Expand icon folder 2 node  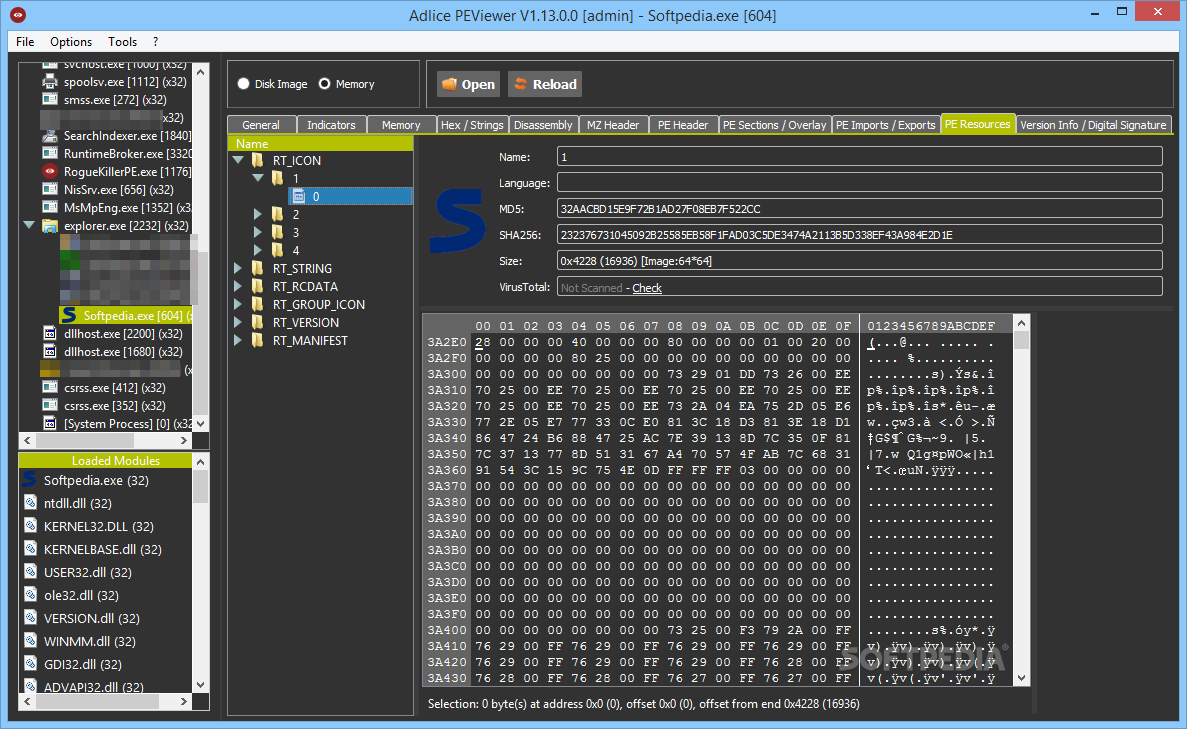[258, 214]
